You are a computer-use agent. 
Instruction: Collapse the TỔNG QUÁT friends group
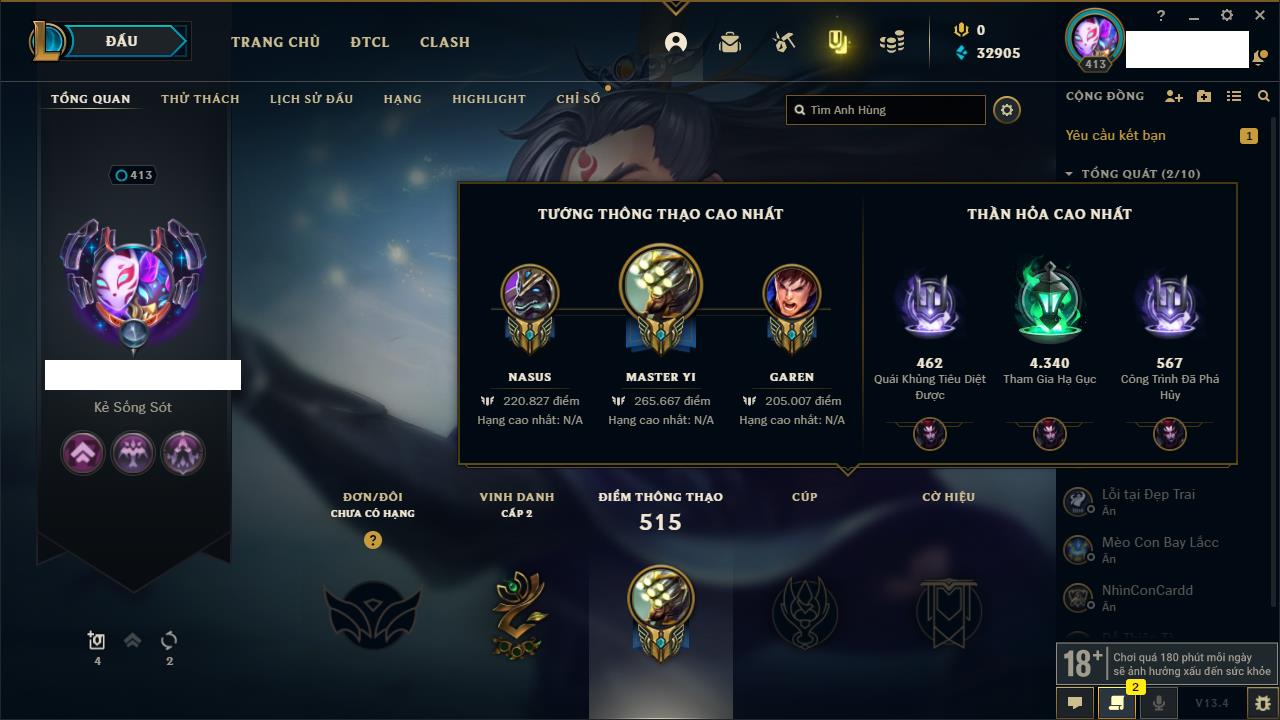[1068, 174]
